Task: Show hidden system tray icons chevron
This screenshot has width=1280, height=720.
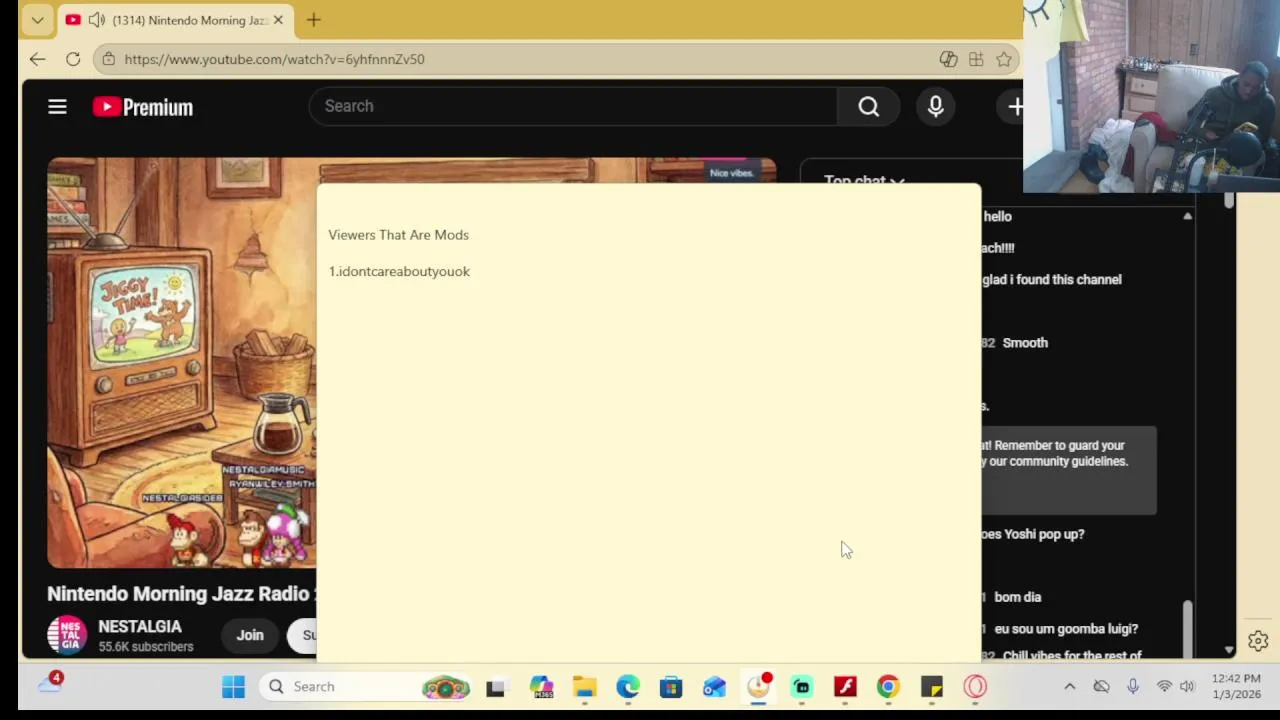Action: click(1069, 686)
